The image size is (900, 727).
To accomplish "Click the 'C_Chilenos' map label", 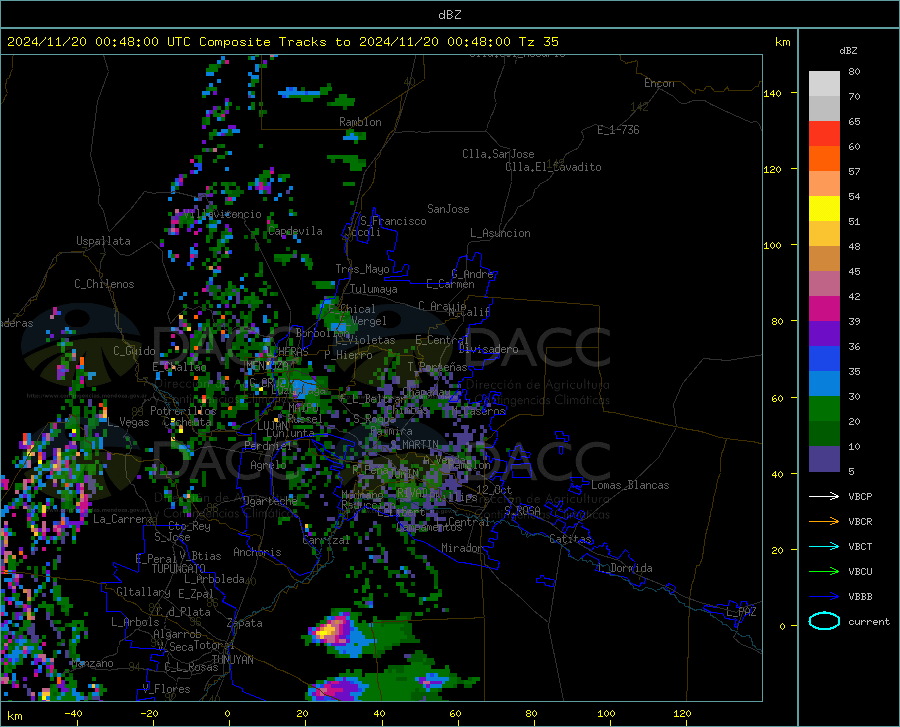I will click(x=104, y=284).
